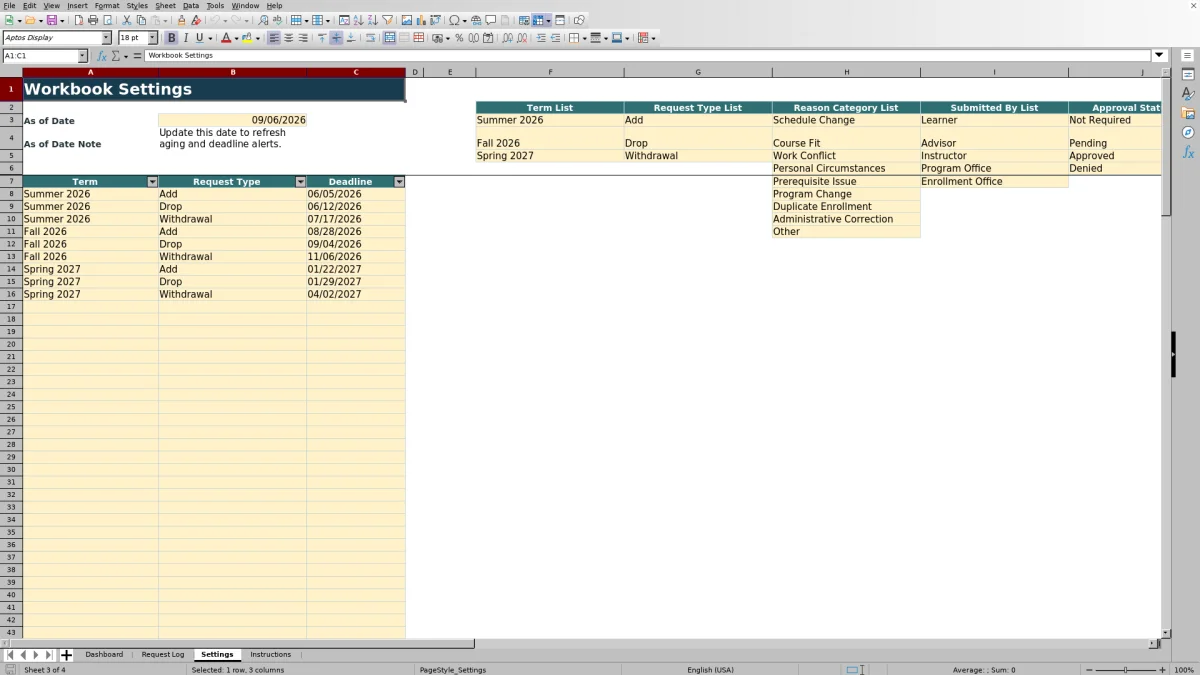Toggle Bold formatting
Image resolution: width=1200 pixels, height=675 pixels.
pos(171,38)
